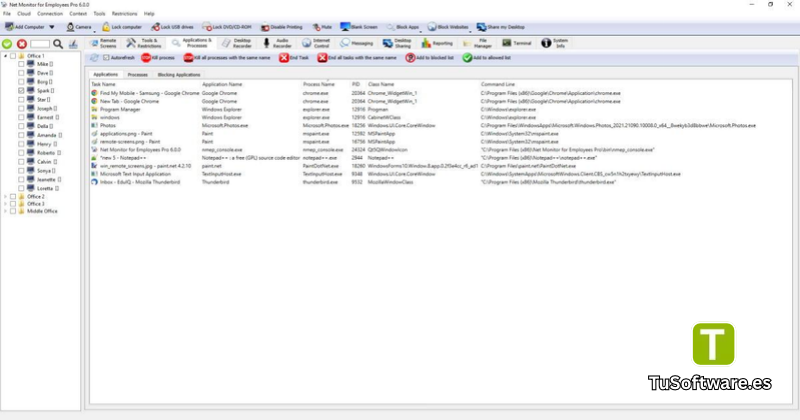This screenshot has width=800, height=420.
Task: Check the Dave computer checkbox
Action: [21, 73]
